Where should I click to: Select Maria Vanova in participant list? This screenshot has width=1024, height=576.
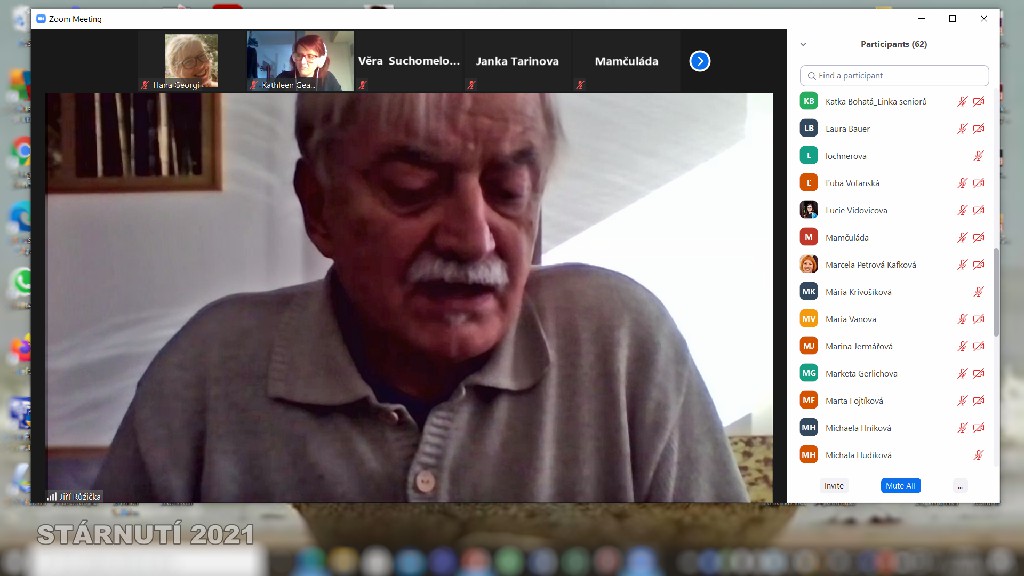pos(851,319)
